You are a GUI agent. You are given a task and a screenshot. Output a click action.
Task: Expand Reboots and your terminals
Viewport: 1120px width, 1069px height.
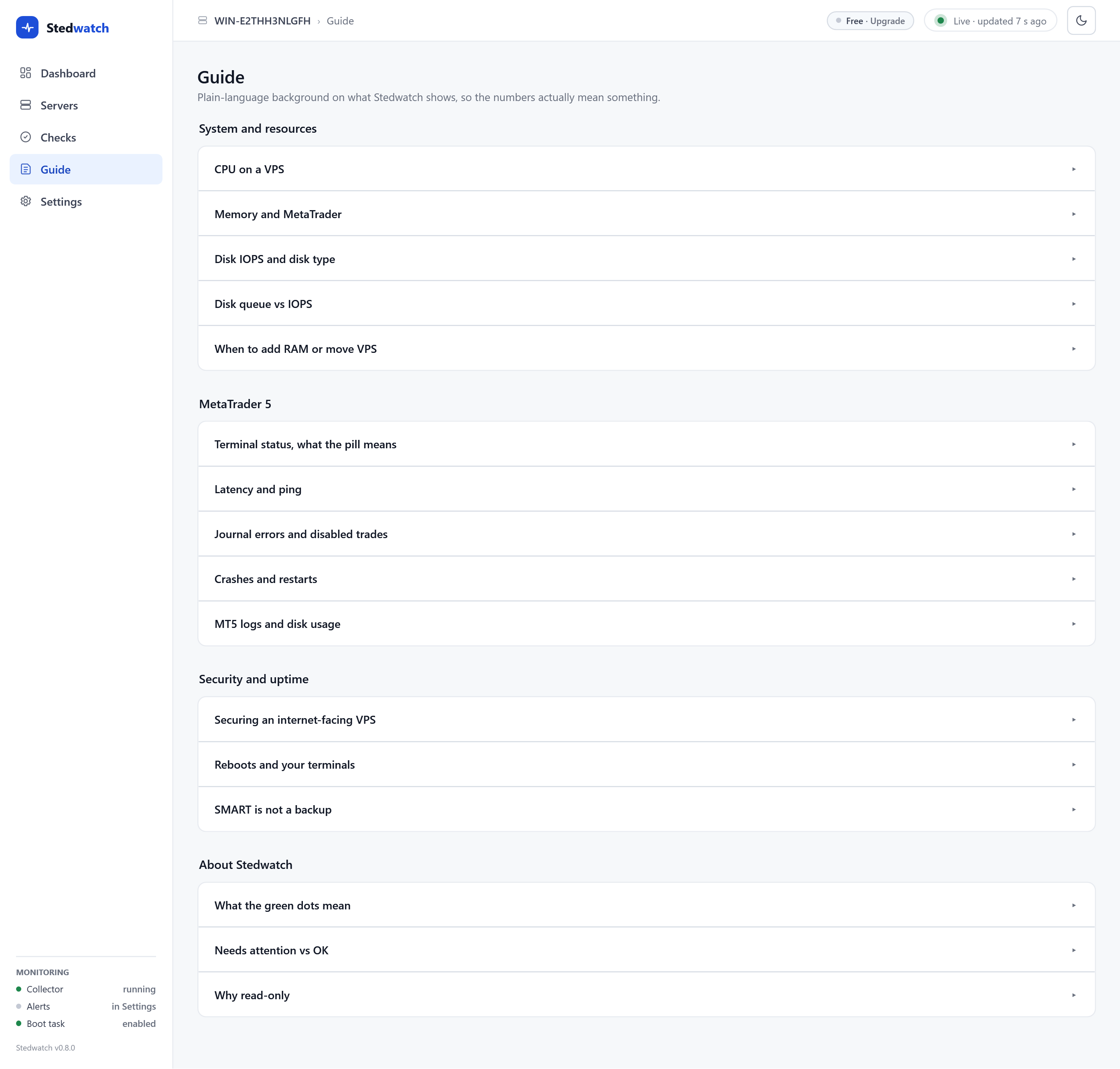point(646,764)
